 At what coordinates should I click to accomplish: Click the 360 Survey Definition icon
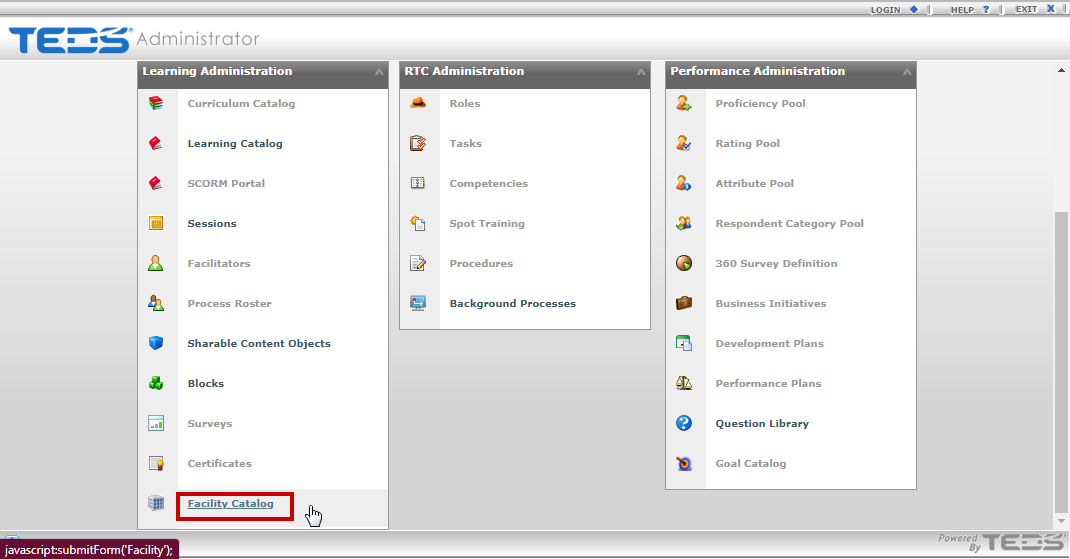coord(684,263)
